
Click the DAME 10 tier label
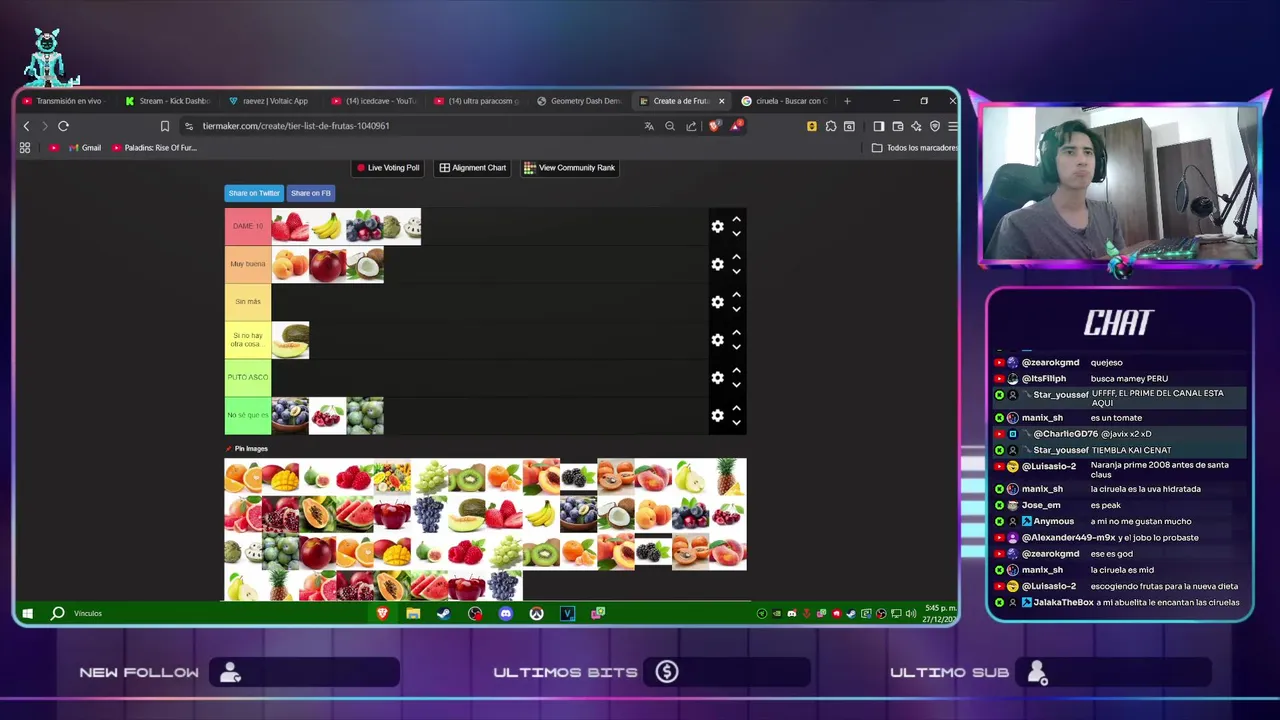pyautogui.click(x=248, y=226)
